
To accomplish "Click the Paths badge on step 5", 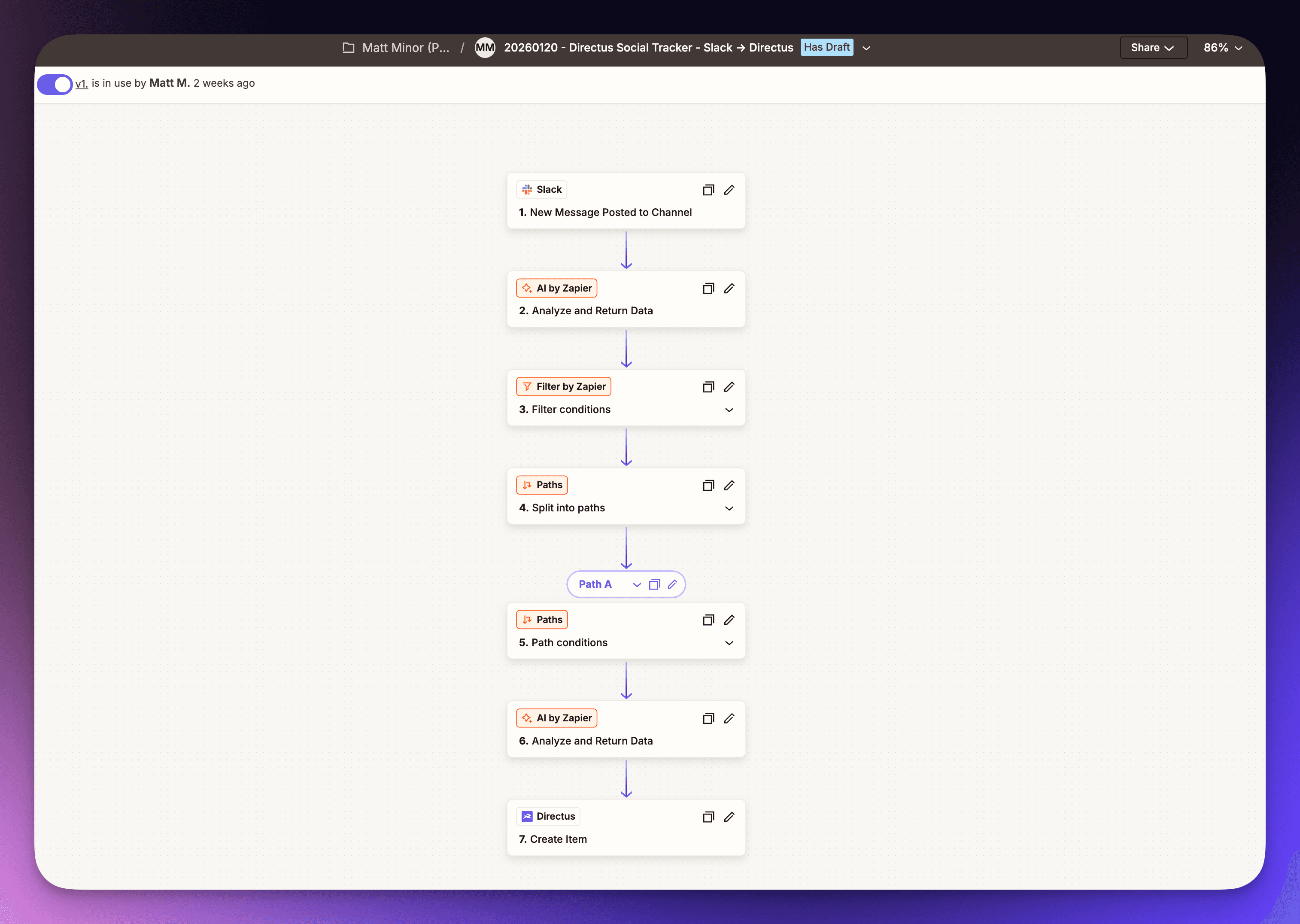I will tap(542, 620).
